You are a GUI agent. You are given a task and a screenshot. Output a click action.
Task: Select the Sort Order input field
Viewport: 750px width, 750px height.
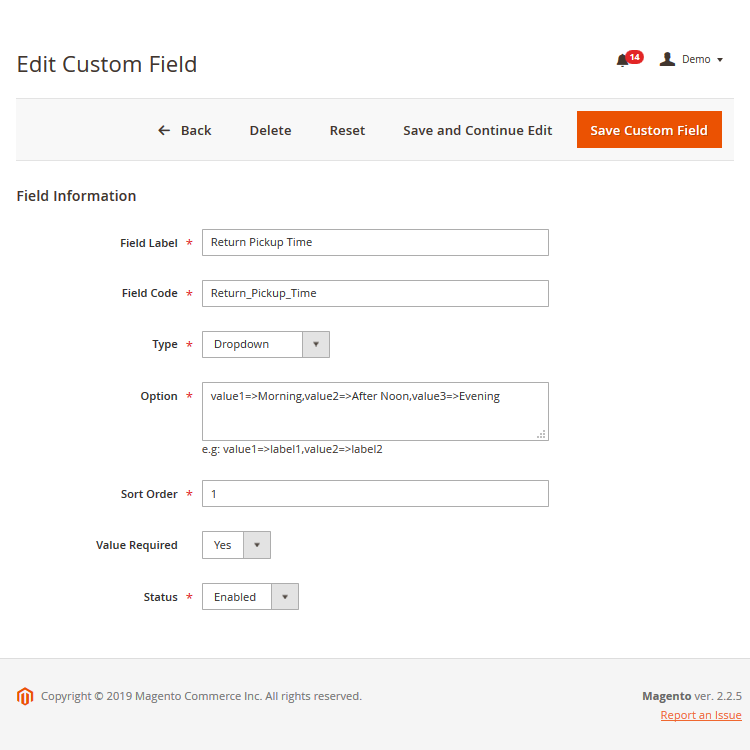coord(375,494)
